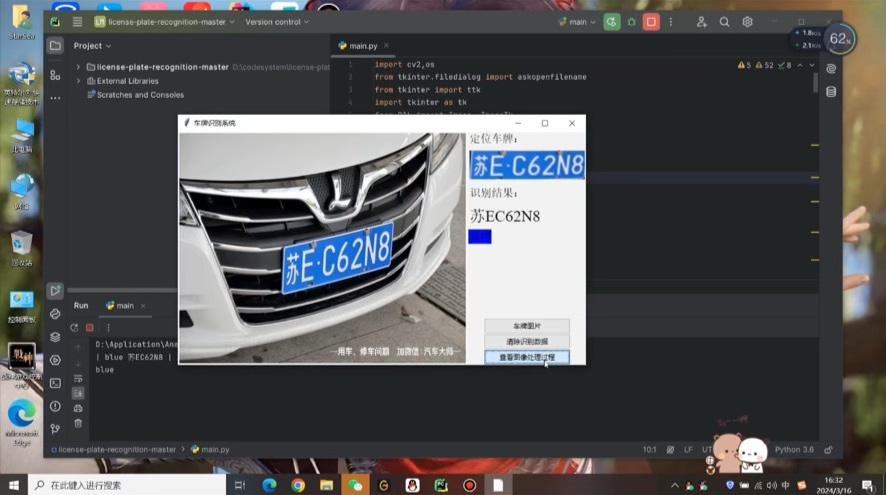The image size is (886, 495).
Task: Open the Problems tool window icon
Action: (x=55, y=406)
